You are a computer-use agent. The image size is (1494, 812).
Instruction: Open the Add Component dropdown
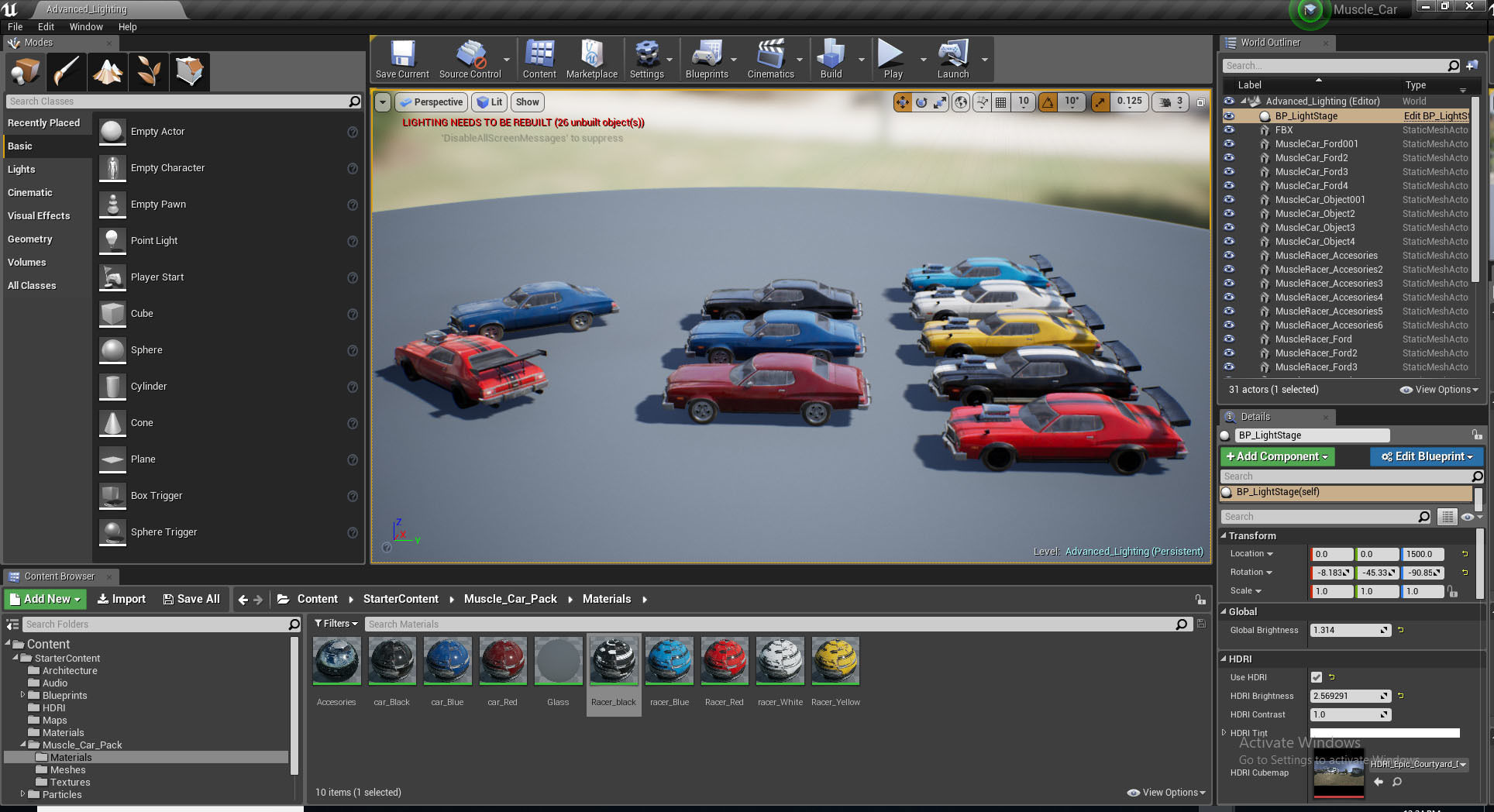click(x=1277, y=456)
